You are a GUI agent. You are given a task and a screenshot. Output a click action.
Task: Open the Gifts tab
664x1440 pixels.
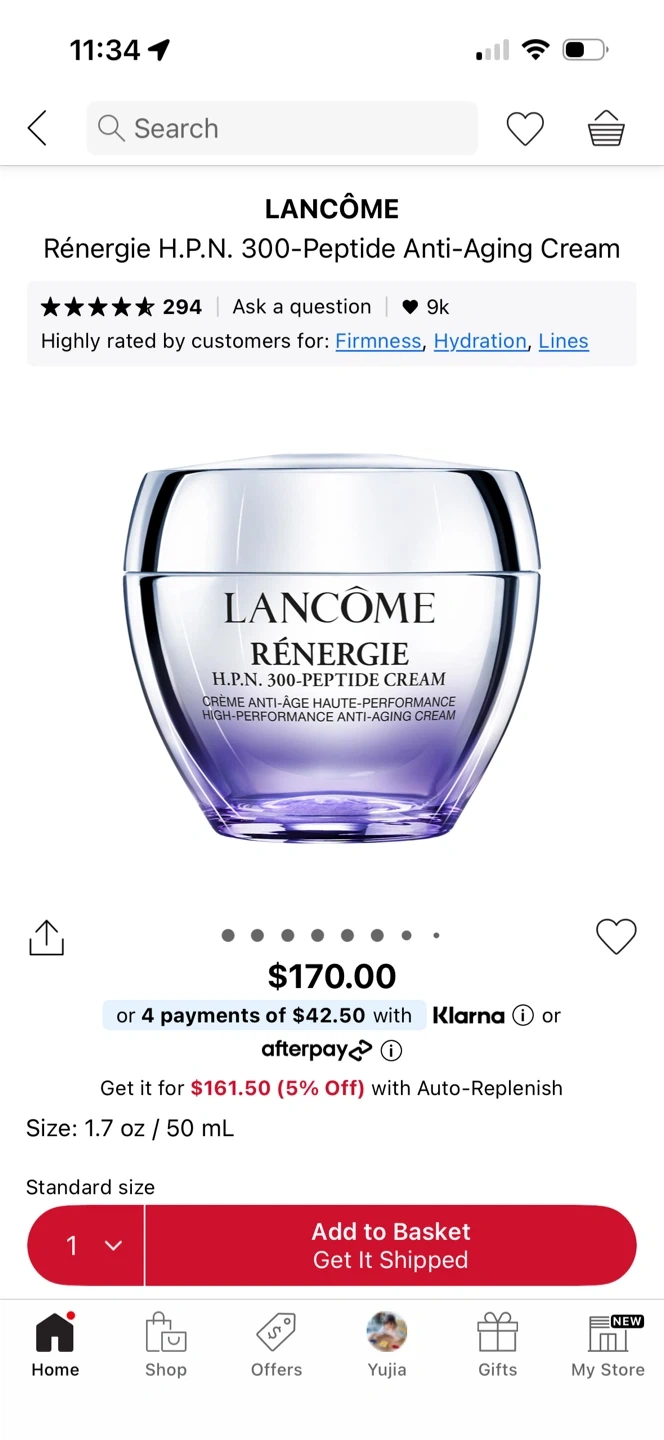click(497, 1346)
